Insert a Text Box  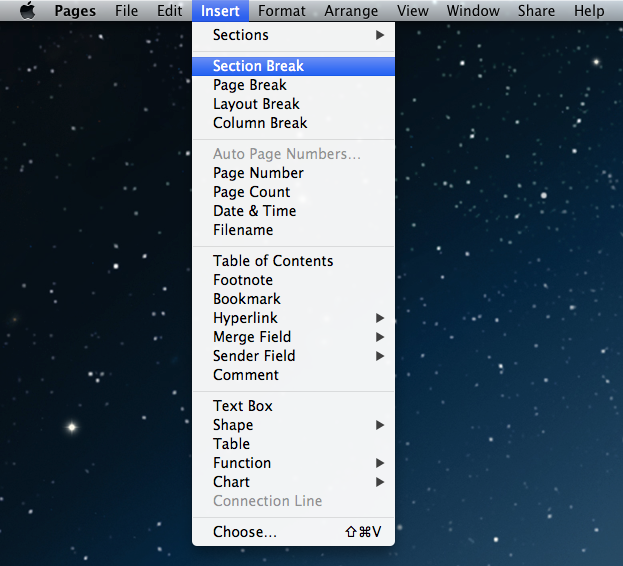click(x=293, y=406)
